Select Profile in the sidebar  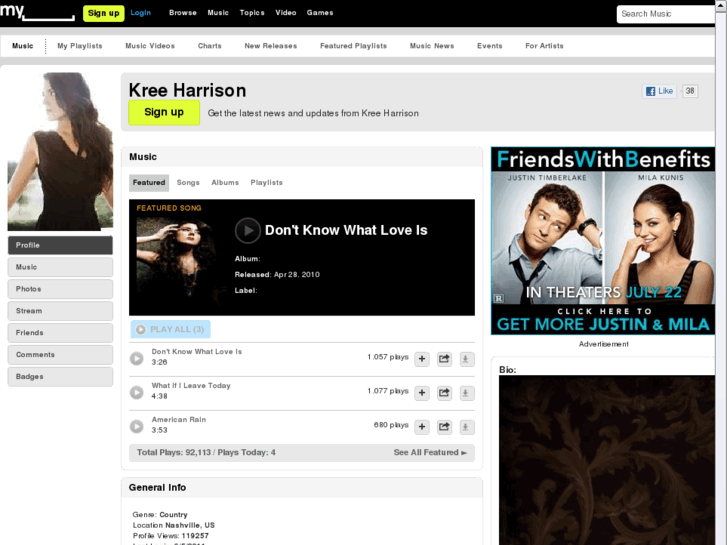point(60,245)
